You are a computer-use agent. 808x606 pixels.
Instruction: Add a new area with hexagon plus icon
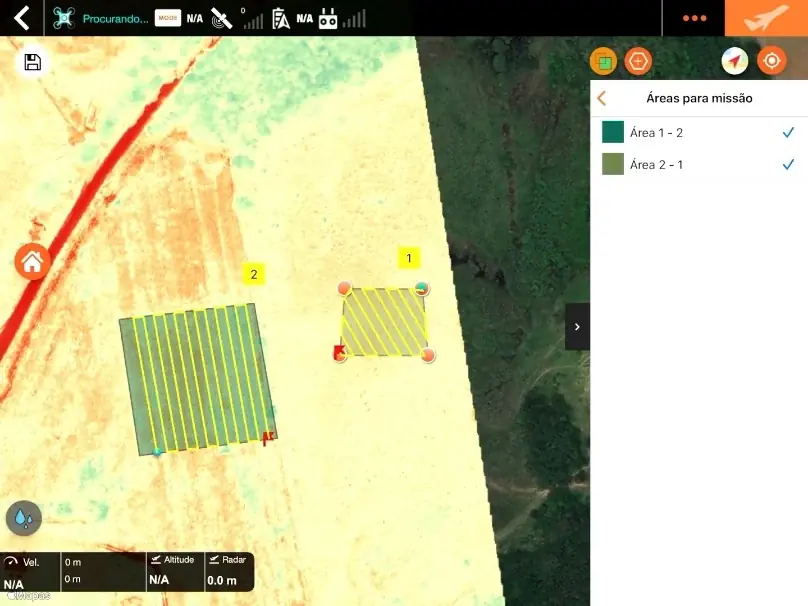coord(638,61)
